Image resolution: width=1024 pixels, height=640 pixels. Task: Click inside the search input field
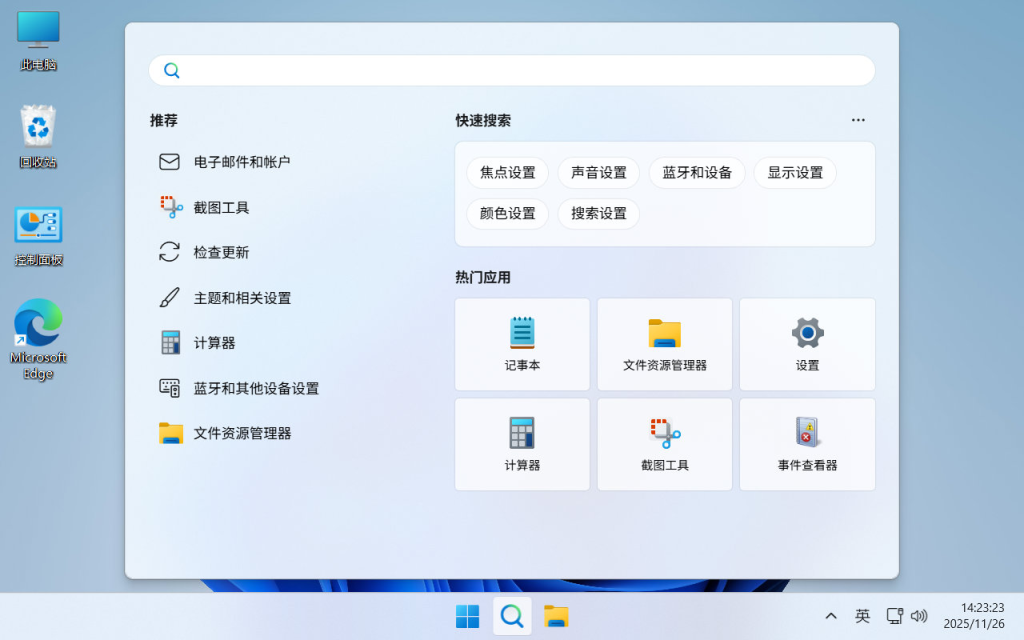tap(512, 70)
